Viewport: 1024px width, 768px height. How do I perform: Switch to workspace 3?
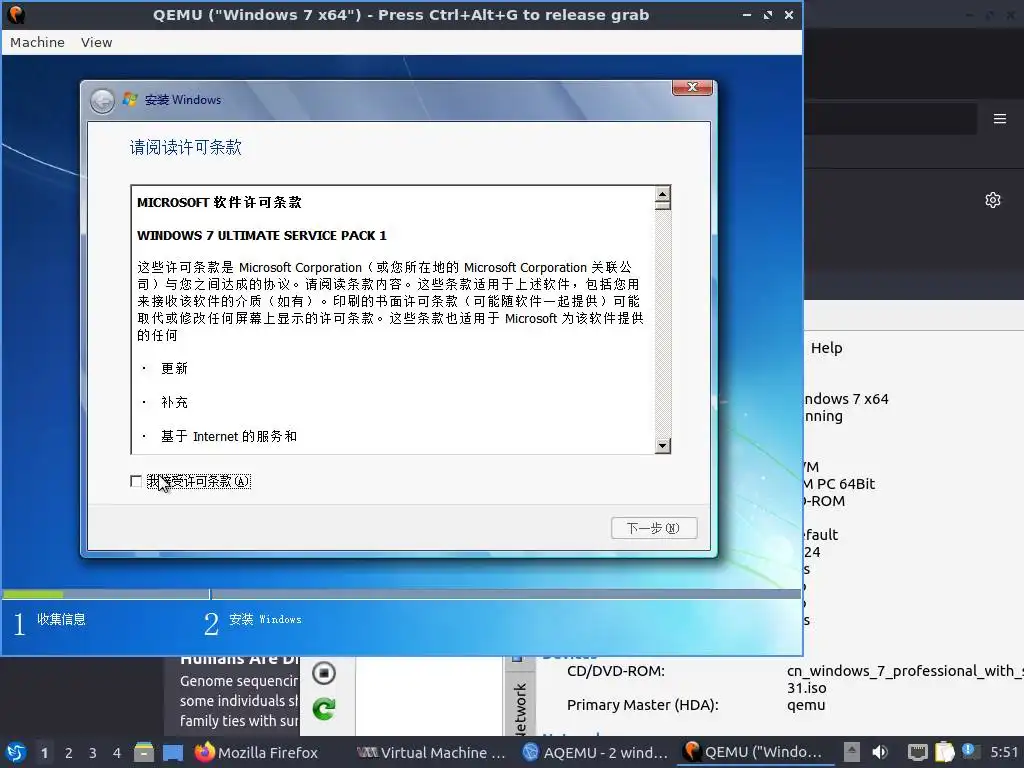click(93, 753)
